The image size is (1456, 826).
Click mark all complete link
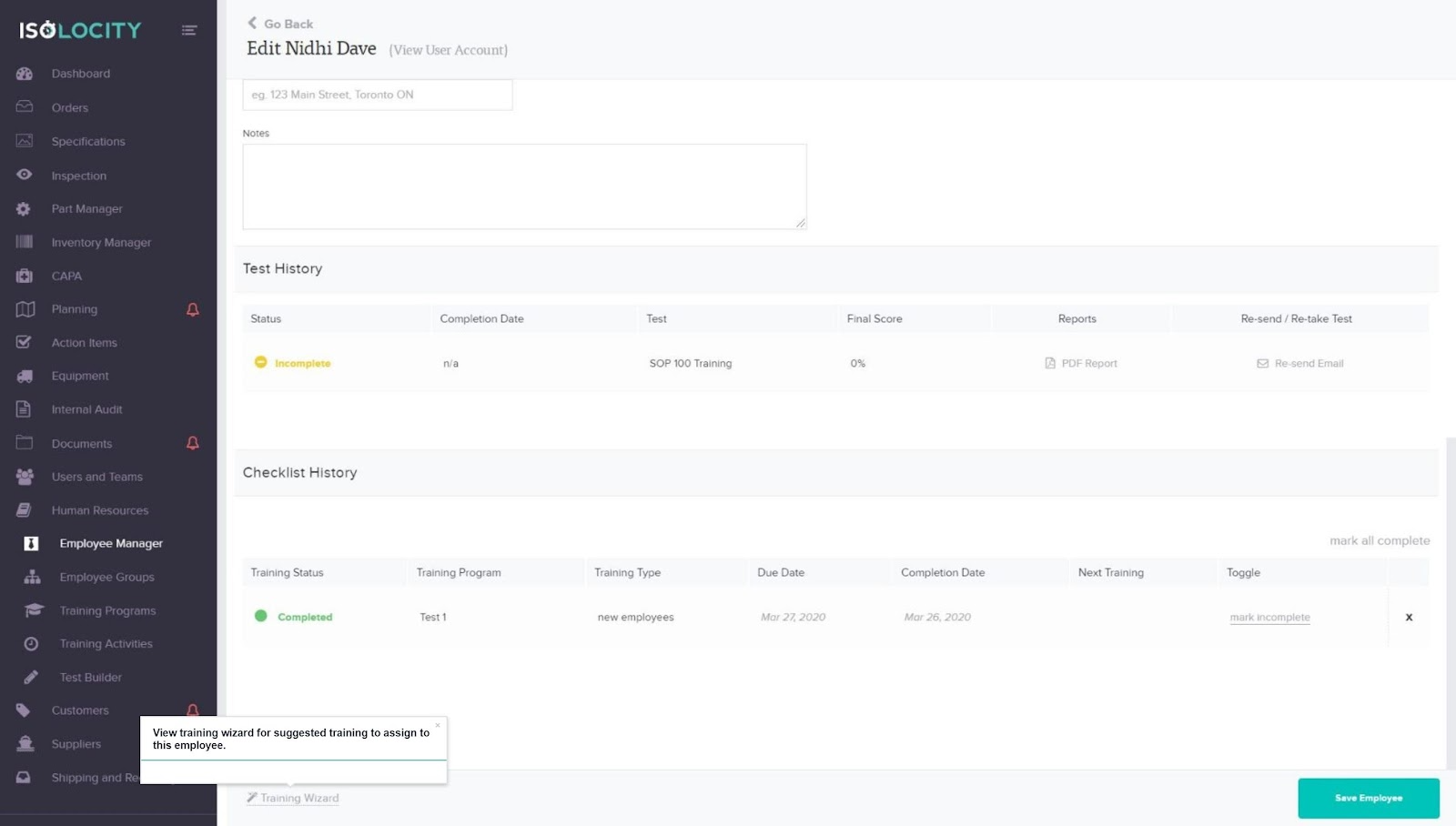click(x=1380, y=540)
